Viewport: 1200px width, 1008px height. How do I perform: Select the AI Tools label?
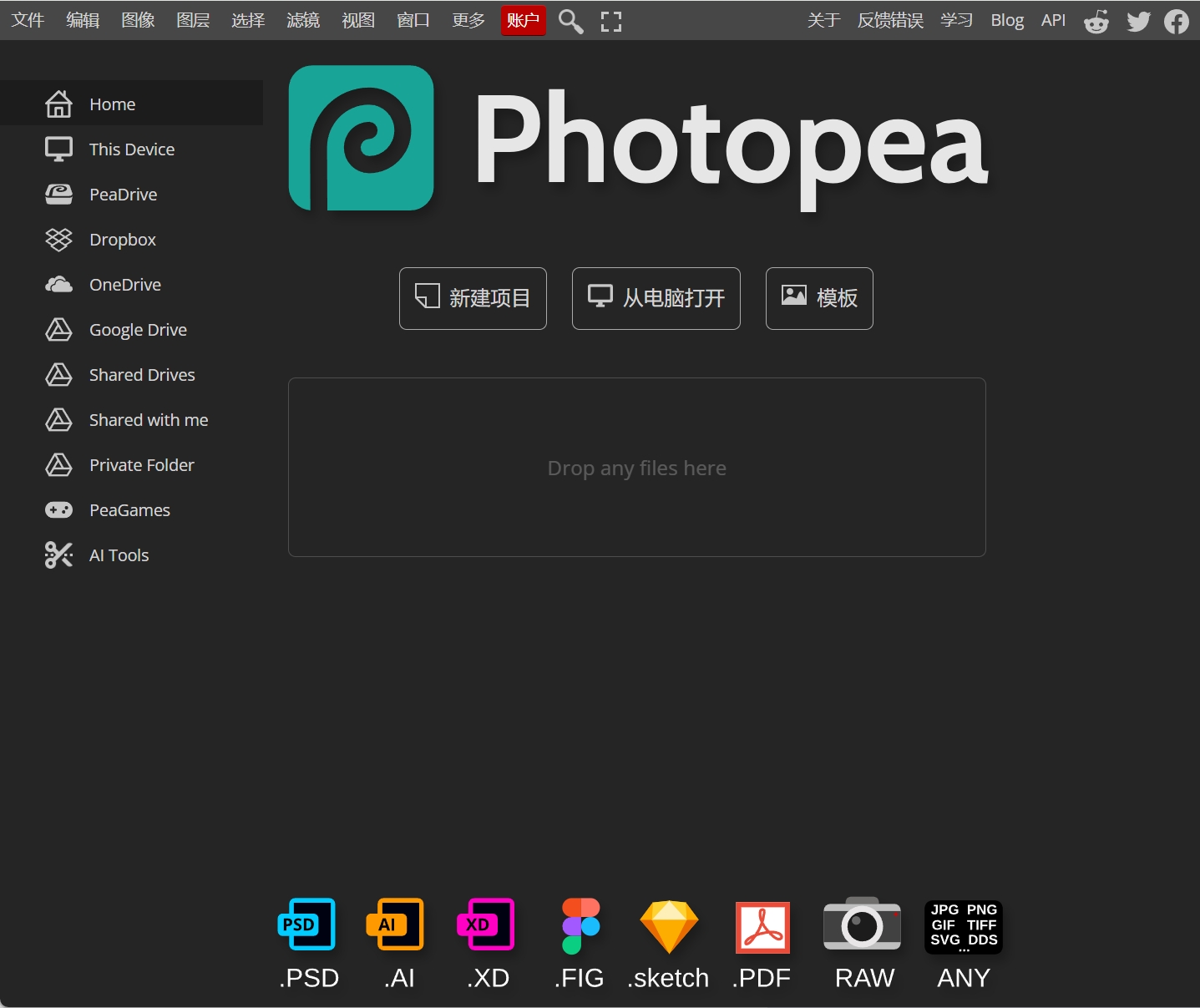(119, 555)
